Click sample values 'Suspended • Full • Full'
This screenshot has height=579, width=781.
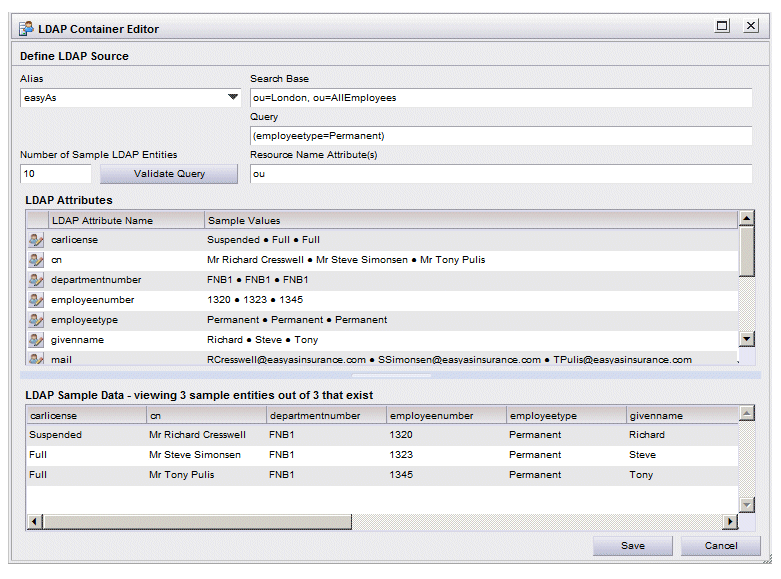pos(263,240)
